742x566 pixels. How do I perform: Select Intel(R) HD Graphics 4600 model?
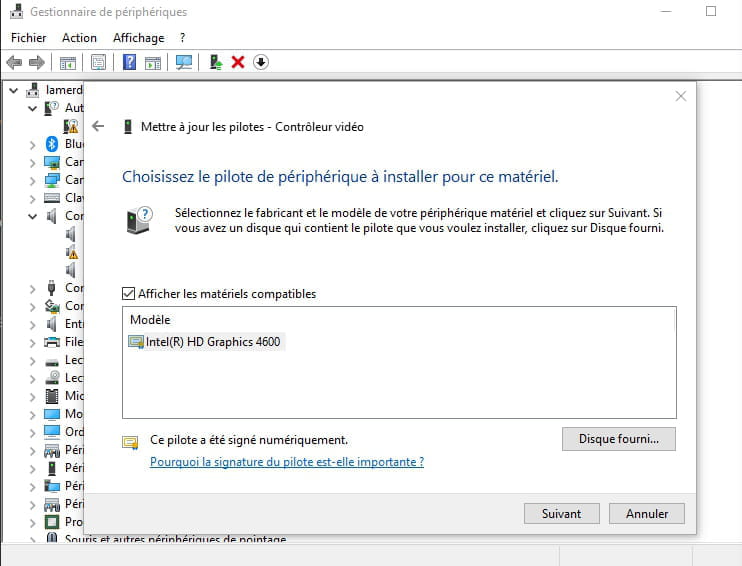pos(206,342)
